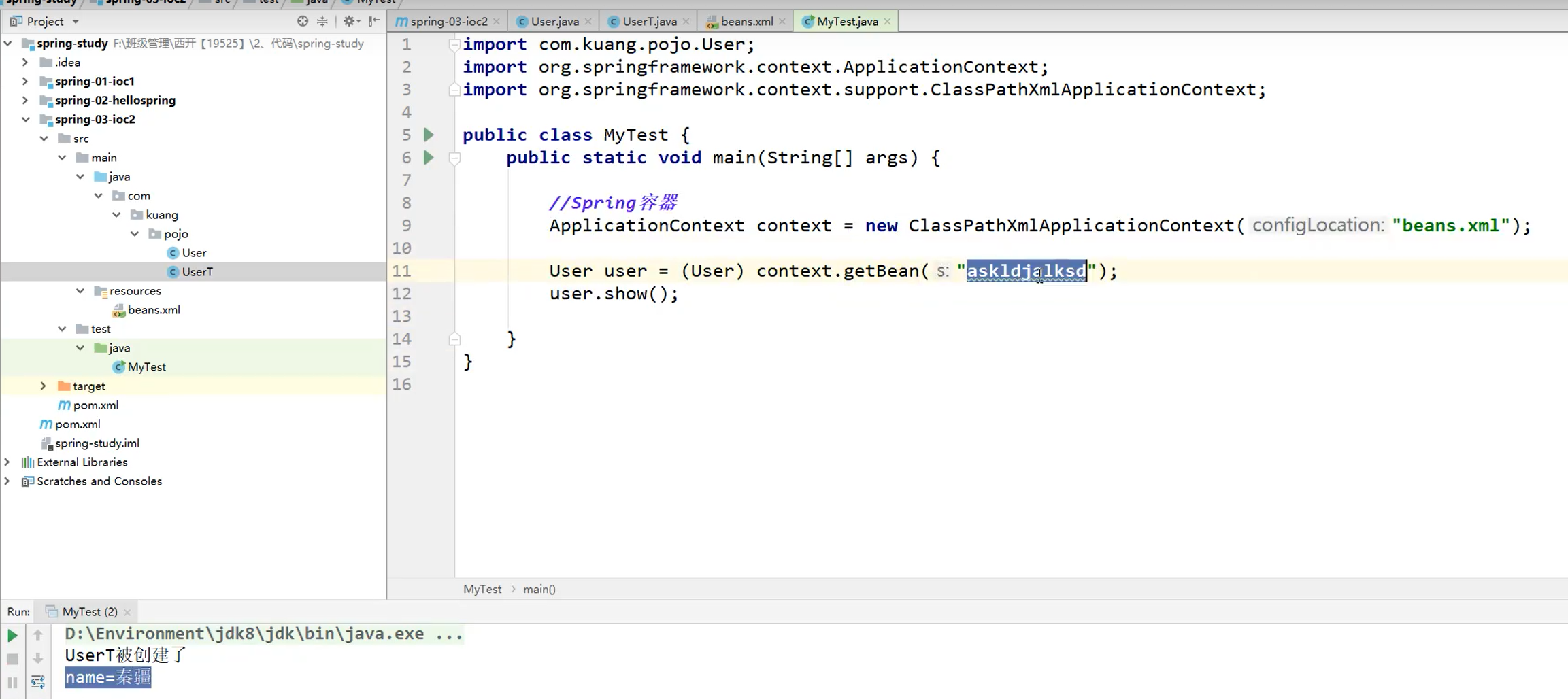The width and height of the screenshot is (1568, 699).
Task: Select spring-study.iml file
Action: coord(97,443)
